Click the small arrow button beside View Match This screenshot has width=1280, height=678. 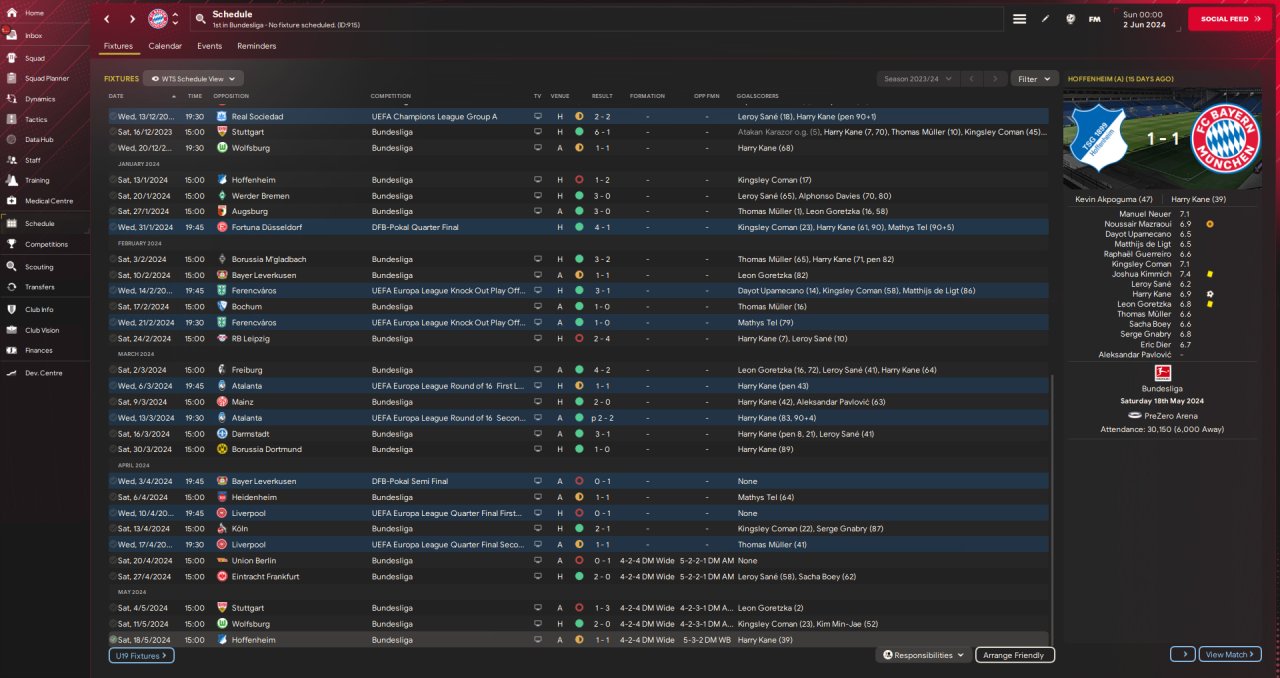click(x=1183, y=654)
